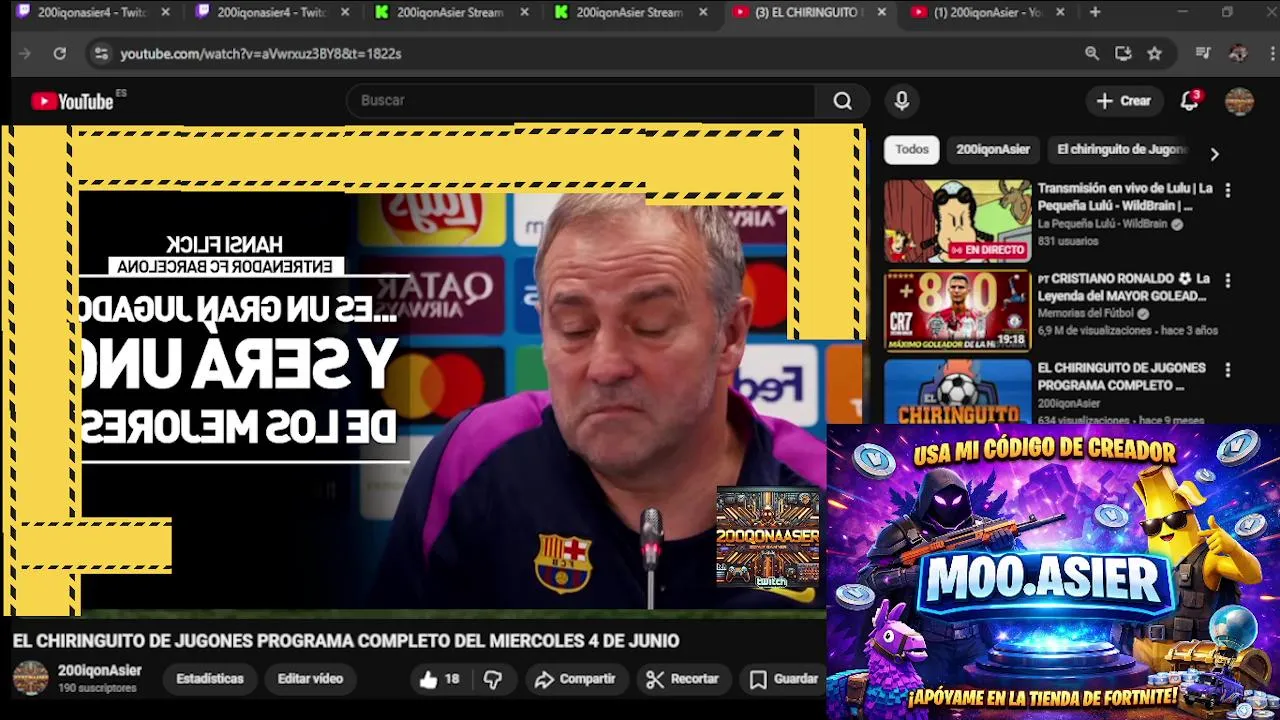Open title 'Transmisión en vivo de Lulu'
The height and width of the screenshot is (720, 1280).
click(x=1125, y=197)
